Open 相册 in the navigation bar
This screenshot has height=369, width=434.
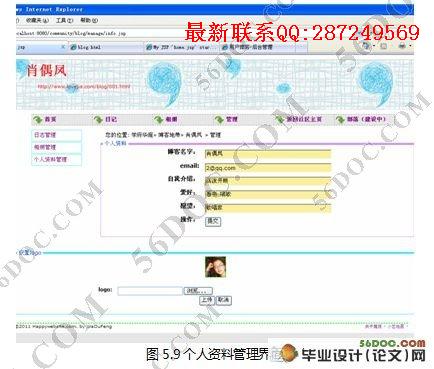pyautogui.click(x=171, y=119)
